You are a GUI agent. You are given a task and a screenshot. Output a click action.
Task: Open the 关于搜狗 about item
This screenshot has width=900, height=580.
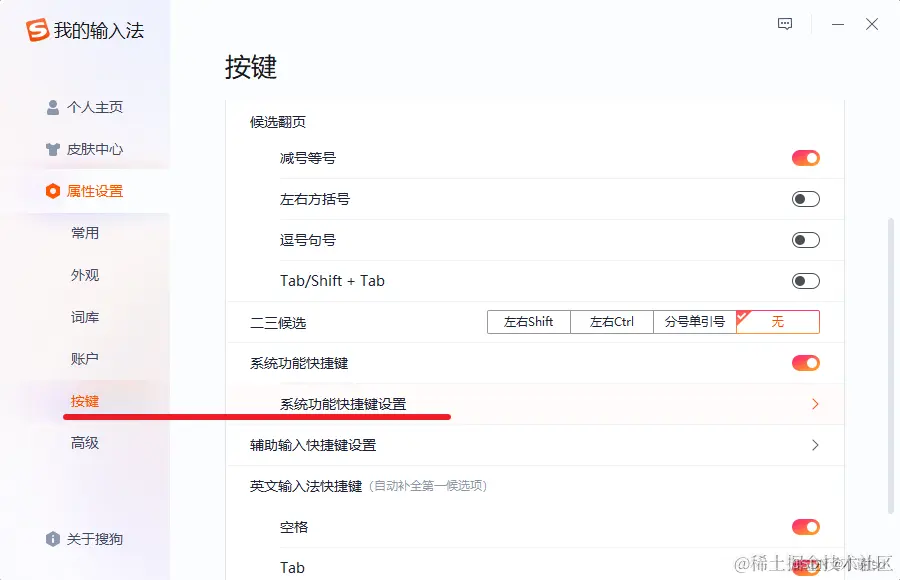(x=85, y=539)
